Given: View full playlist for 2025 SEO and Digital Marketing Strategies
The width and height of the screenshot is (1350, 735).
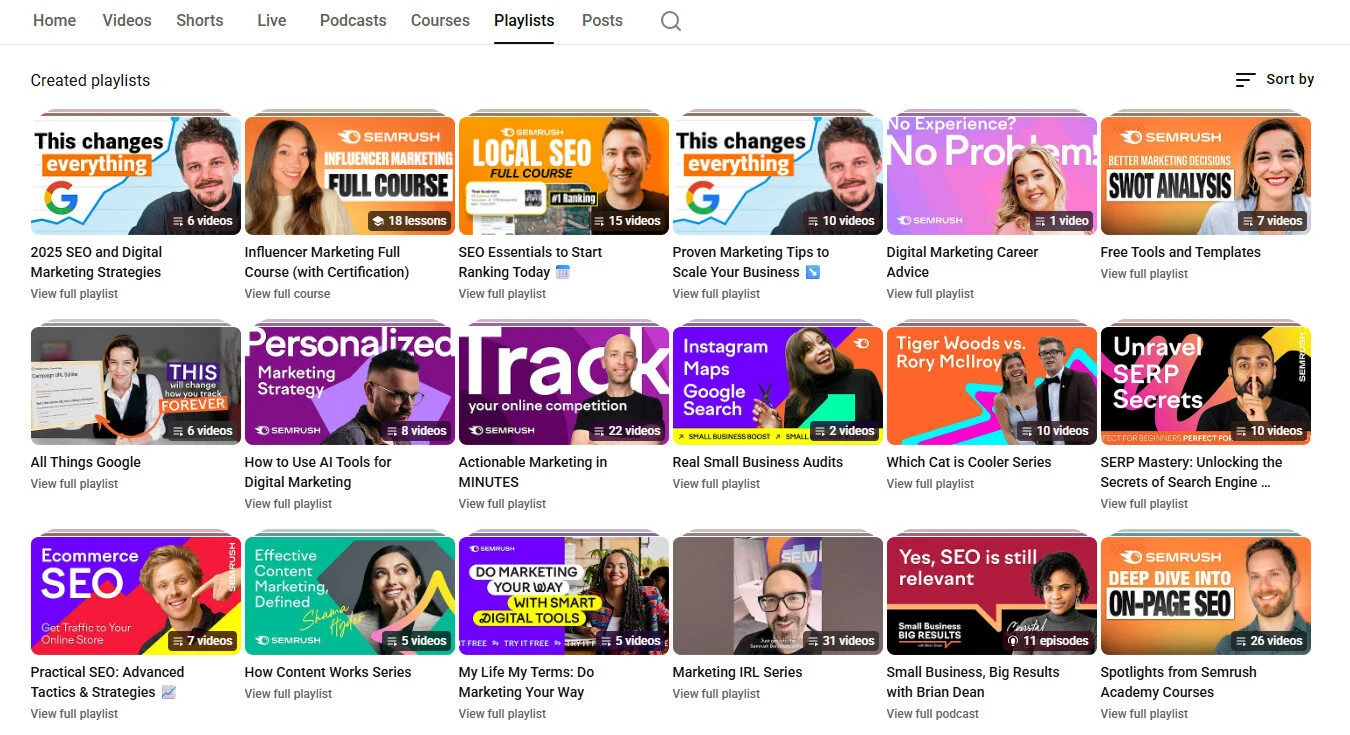Looking at the screenshot, I should coord(73,293).
